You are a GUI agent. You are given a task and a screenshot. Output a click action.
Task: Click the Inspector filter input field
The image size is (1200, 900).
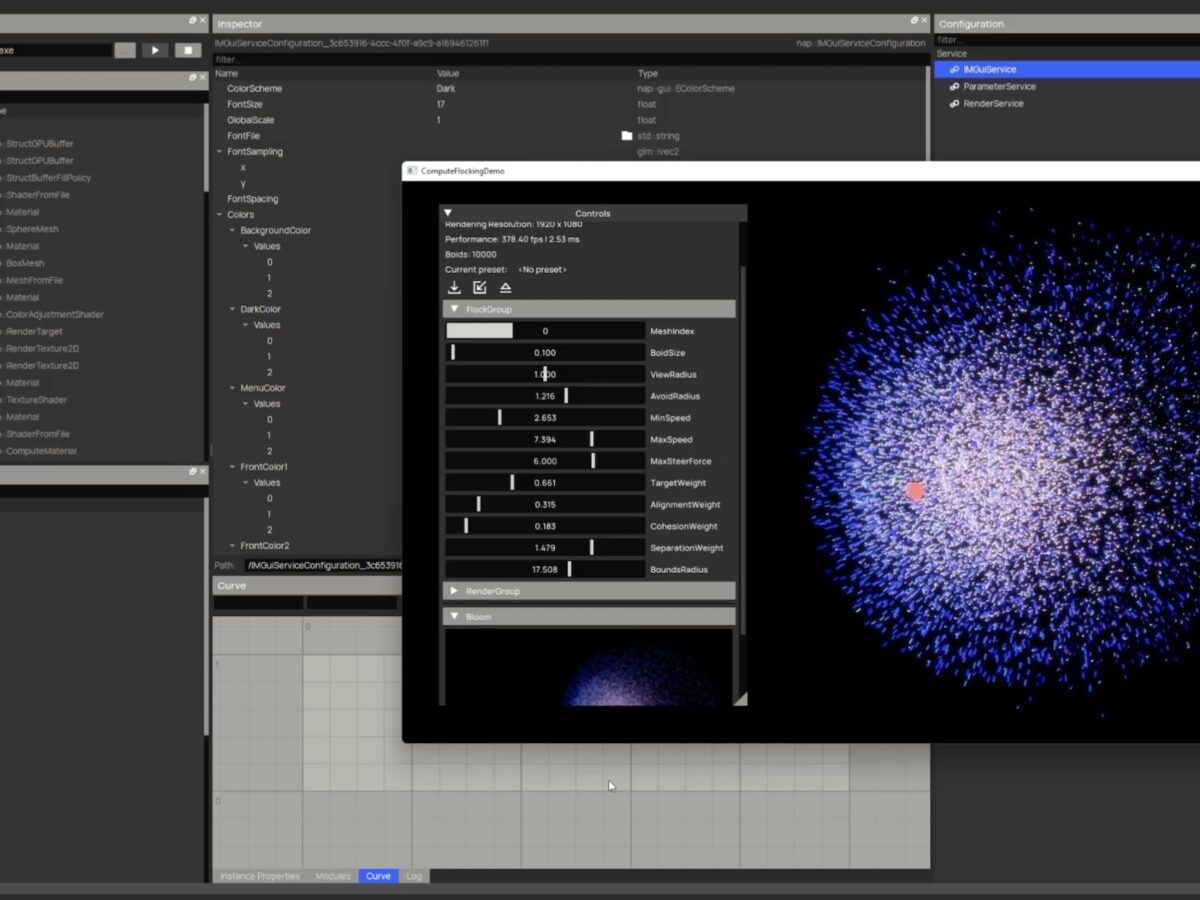pyautogui.click(x=570, y=59)
